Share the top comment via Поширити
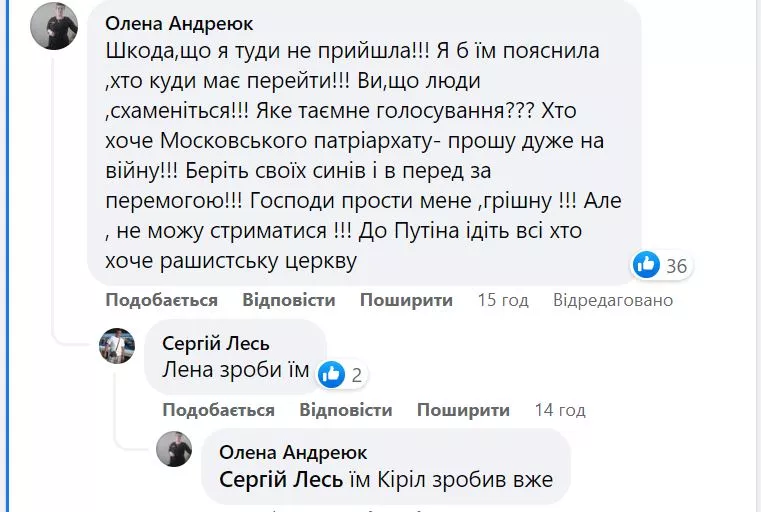This screenshot has width=761, height=512. 406,300
